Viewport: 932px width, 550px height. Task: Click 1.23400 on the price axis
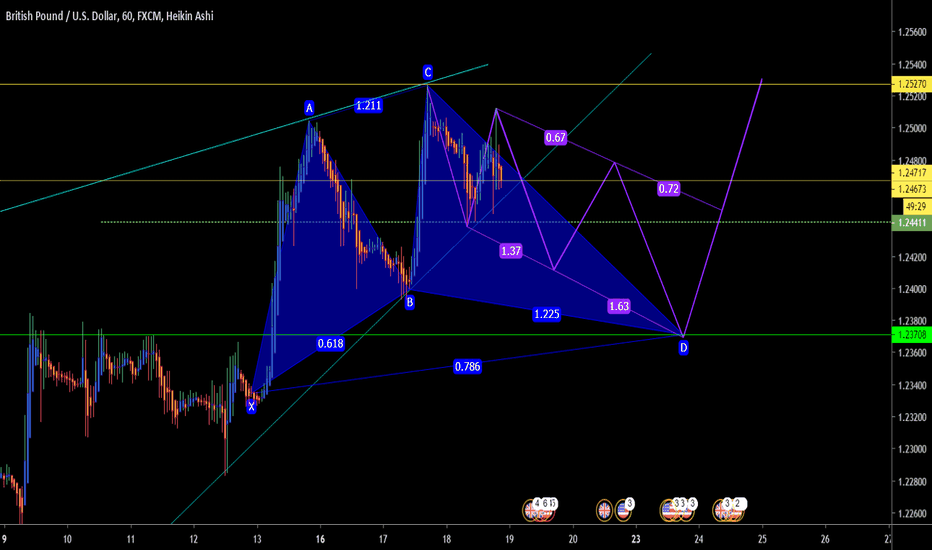pos(912,385)
